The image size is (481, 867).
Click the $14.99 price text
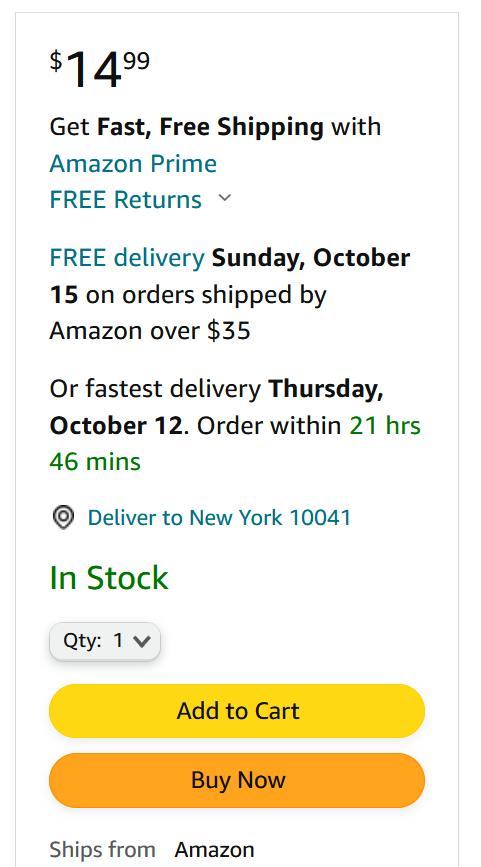pyautogui.click(x=100, y=69)
